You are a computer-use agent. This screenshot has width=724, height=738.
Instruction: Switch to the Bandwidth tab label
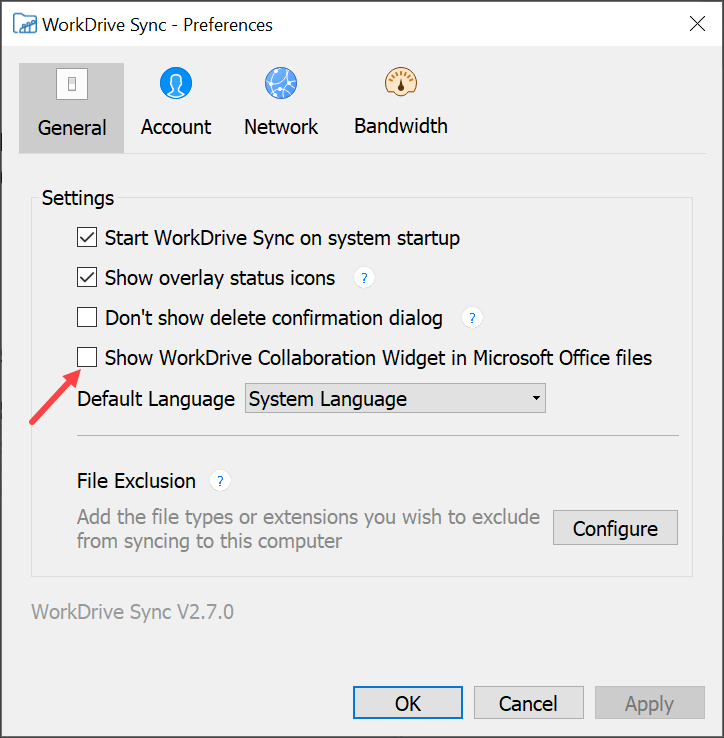tap(401, 126)
